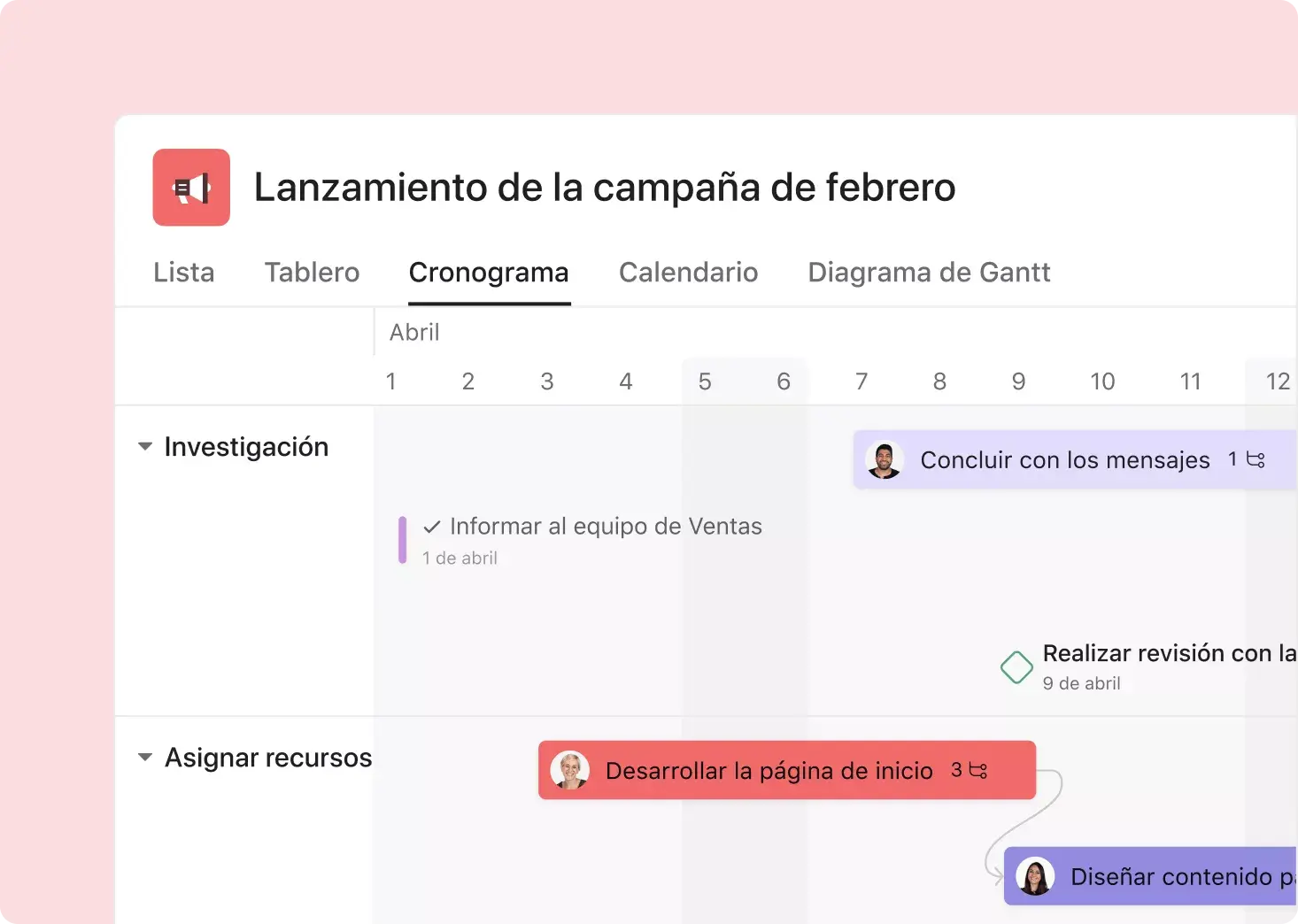Click assignee avatar on Diseñar contenido task
The height and width of the screenshot is (924, 1298).
coord(1034,876)
